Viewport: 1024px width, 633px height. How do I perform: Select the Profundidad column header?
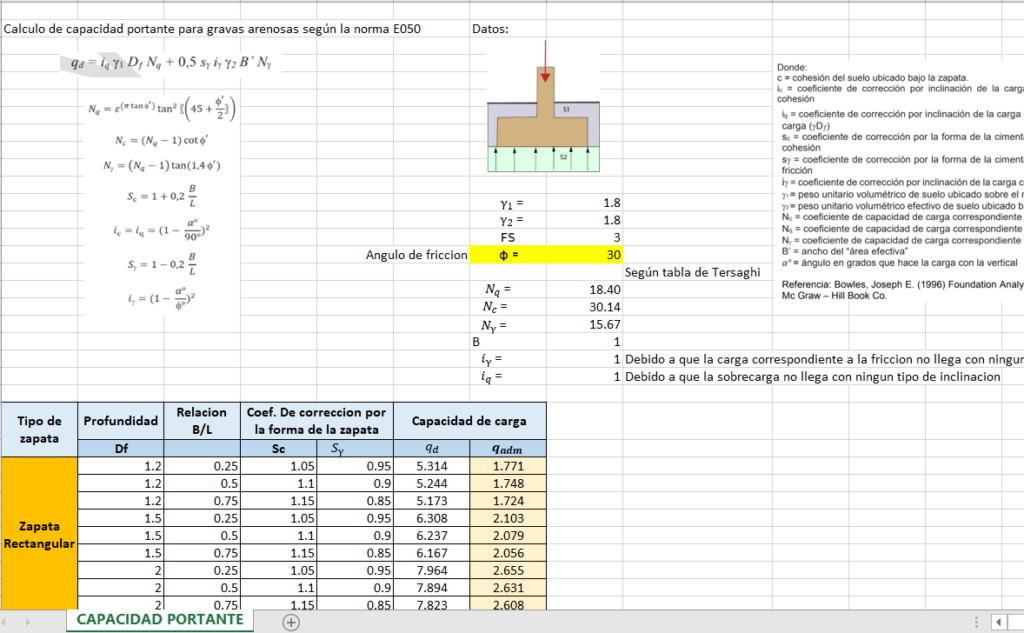(121, 421)
